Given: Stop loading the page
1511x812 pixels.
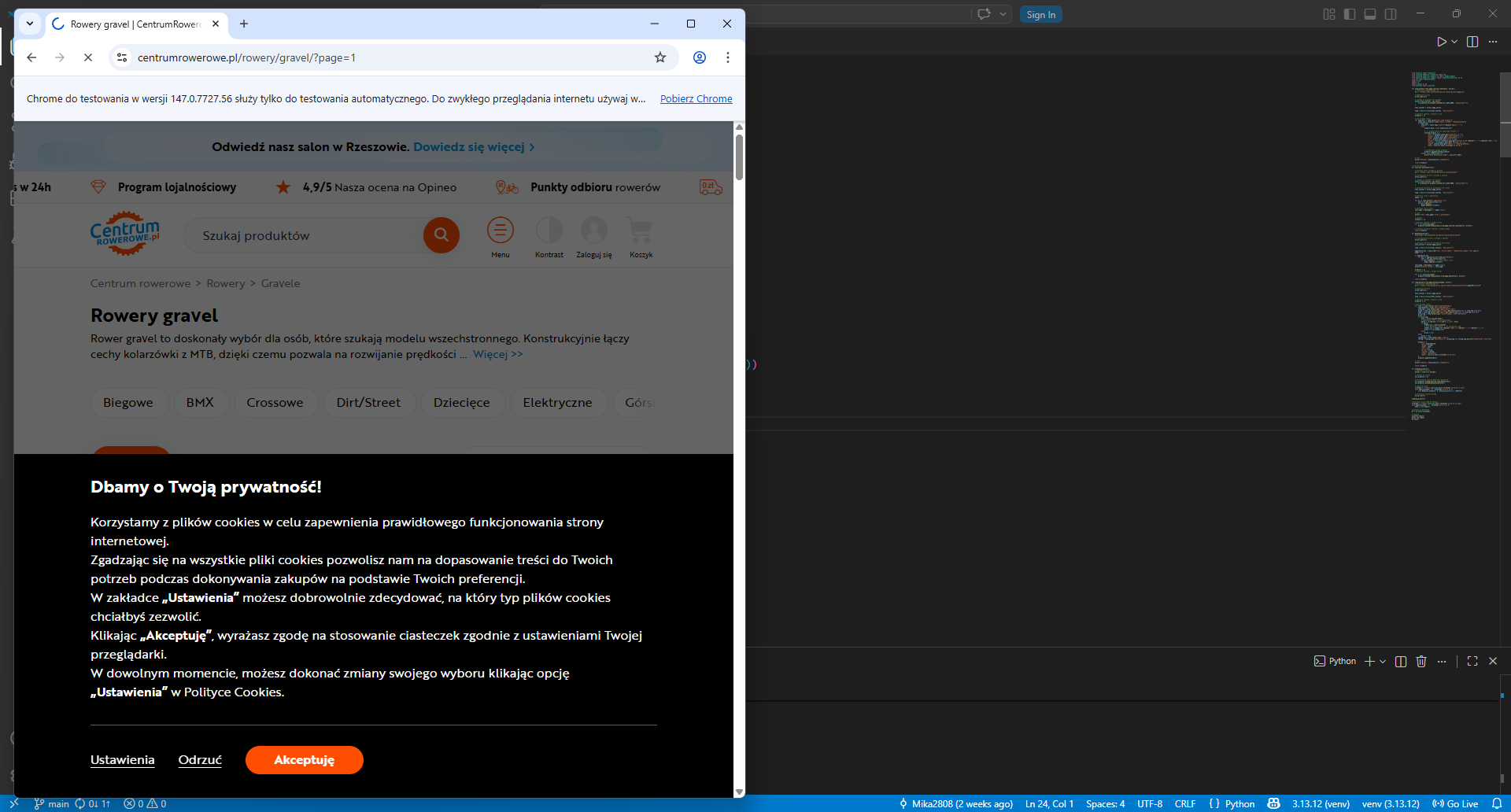Looking at the screenshot, I should point(88,57).
